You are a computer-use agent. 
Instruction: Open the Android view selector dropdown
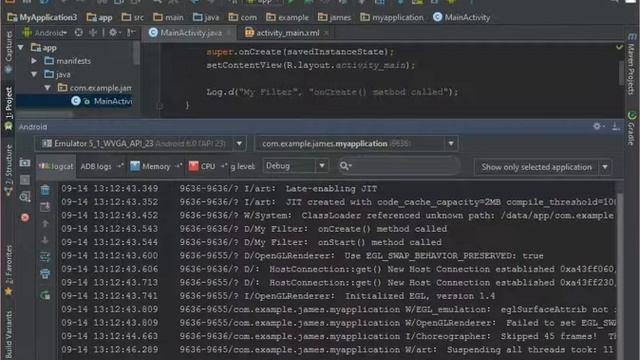45,32
